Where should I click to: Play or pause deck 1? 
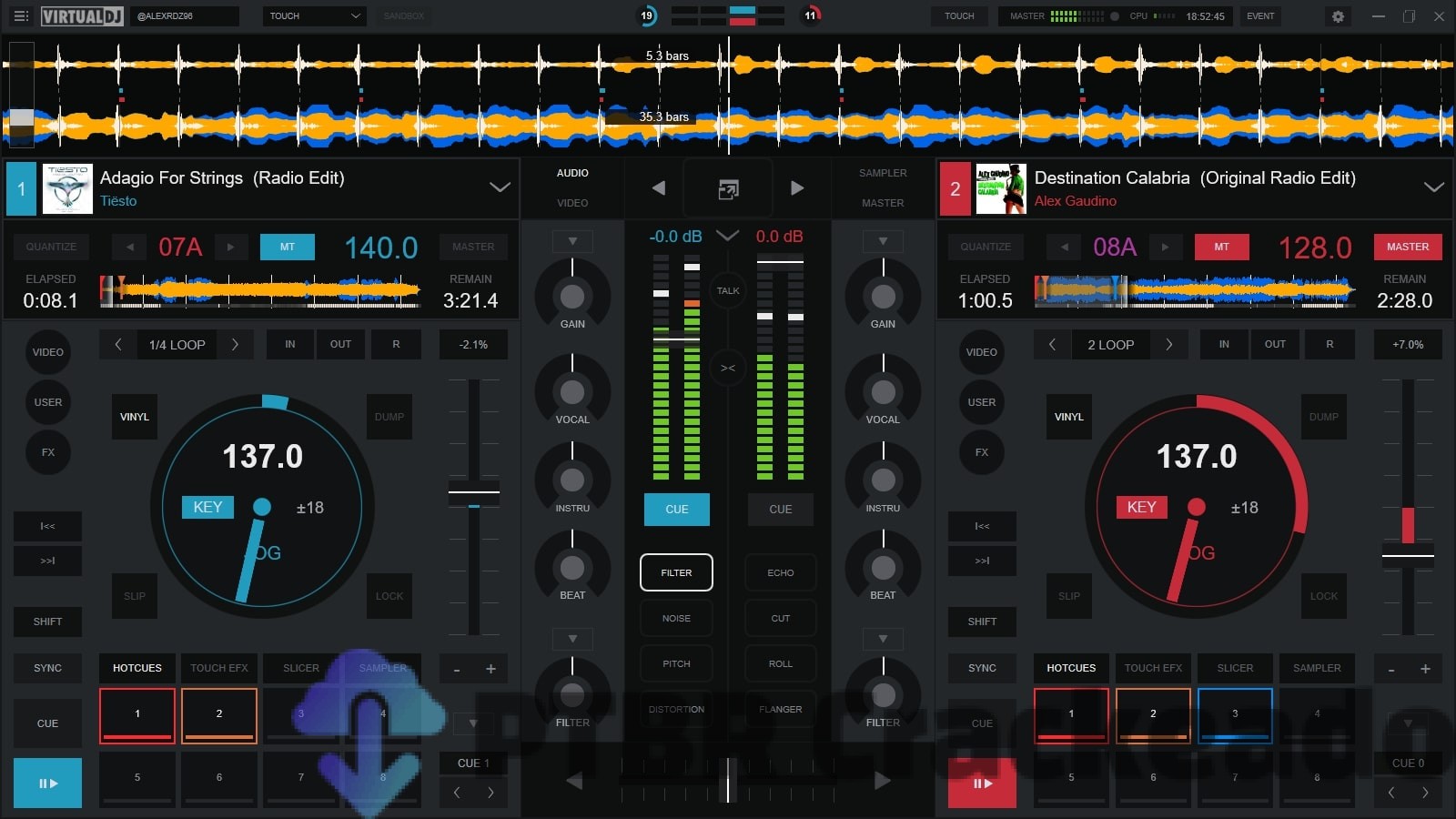(x=47, y=783)
